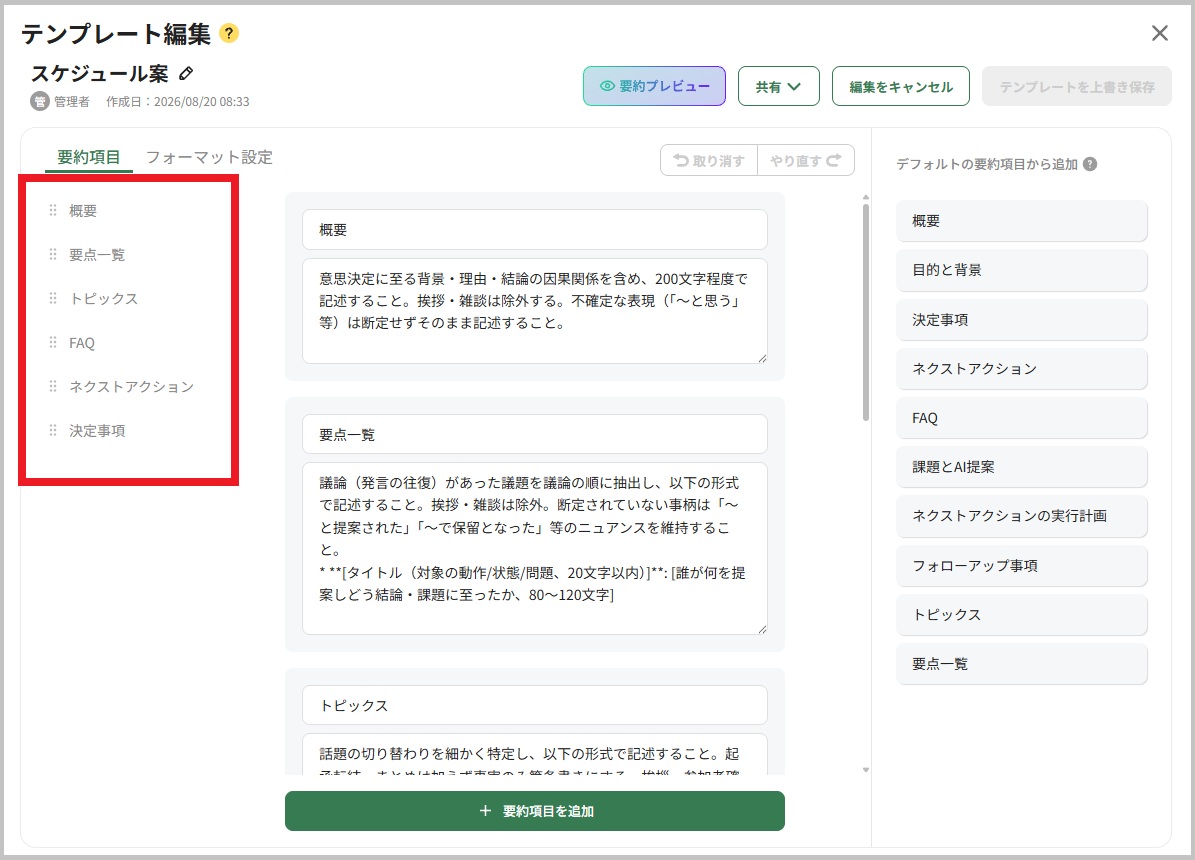Close the template edit dialog
The height and width of the screenshot is (860, 1195).
1159,33
